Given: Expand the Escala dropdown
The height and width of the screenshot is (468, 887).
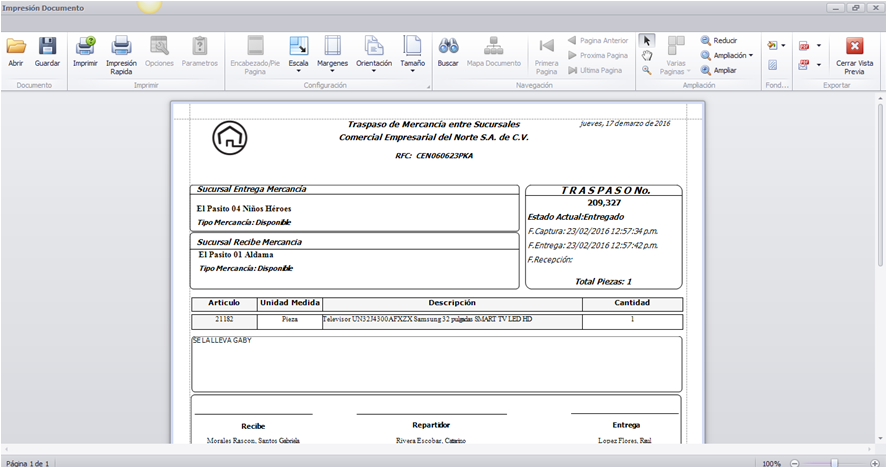Looking at the screenshot, I should pyautogui.click(x=299, y=54).
